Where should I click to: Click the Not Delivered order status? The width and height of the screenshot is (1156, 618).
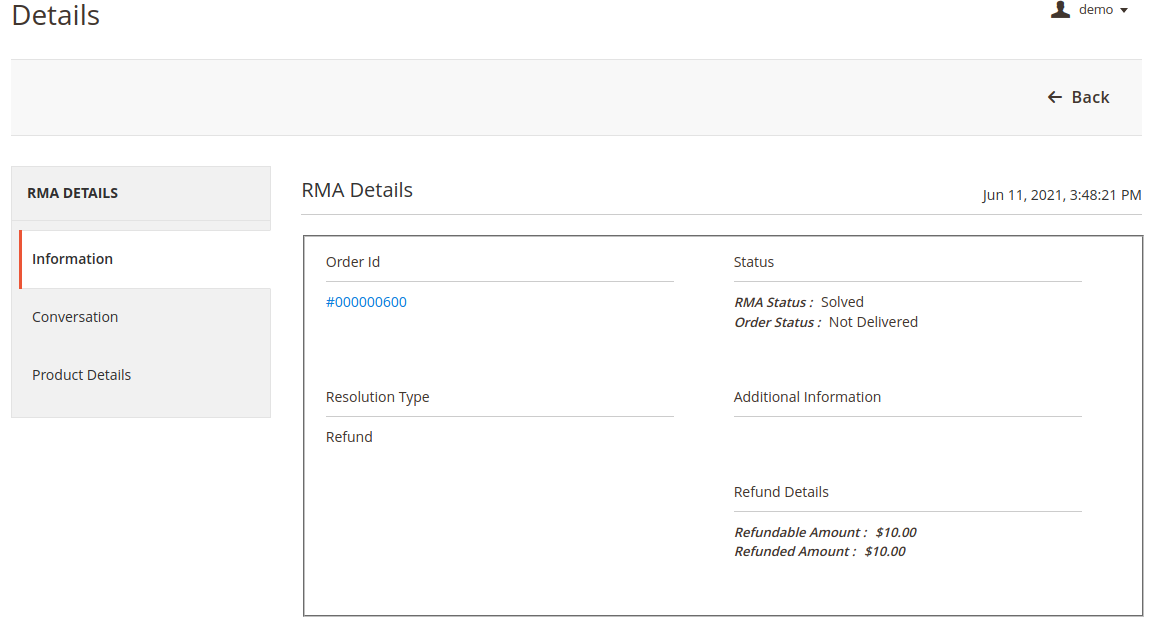[873, 322]
